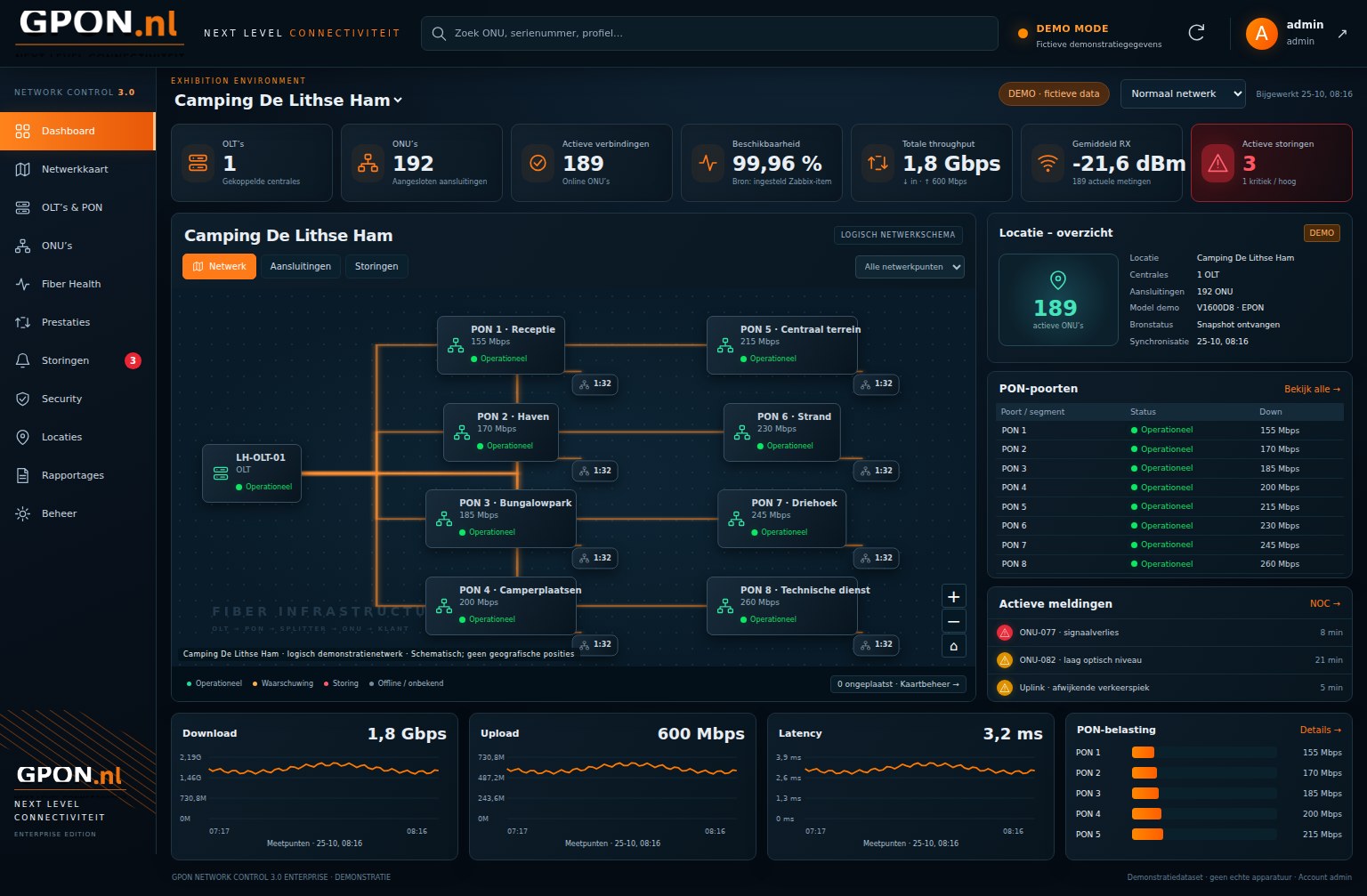1367x896 pixels.
Task: Reset network map to home view
Action: click(953, 646)
